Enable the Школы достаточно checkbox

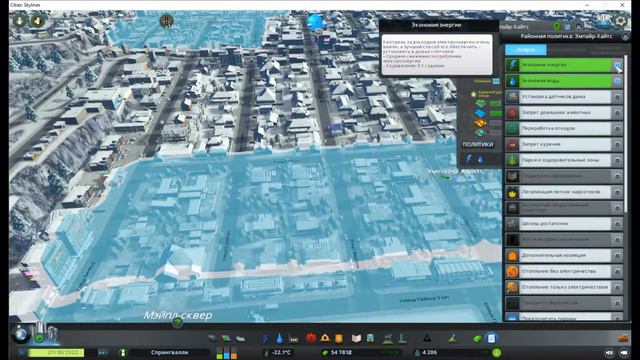point(617,224)
